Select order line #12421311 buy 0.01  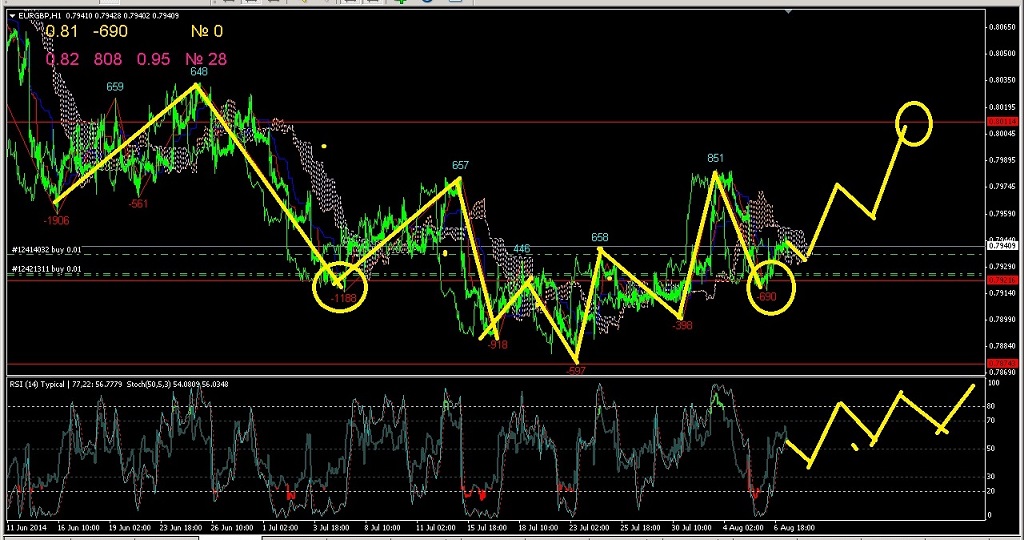coord(45,269)
